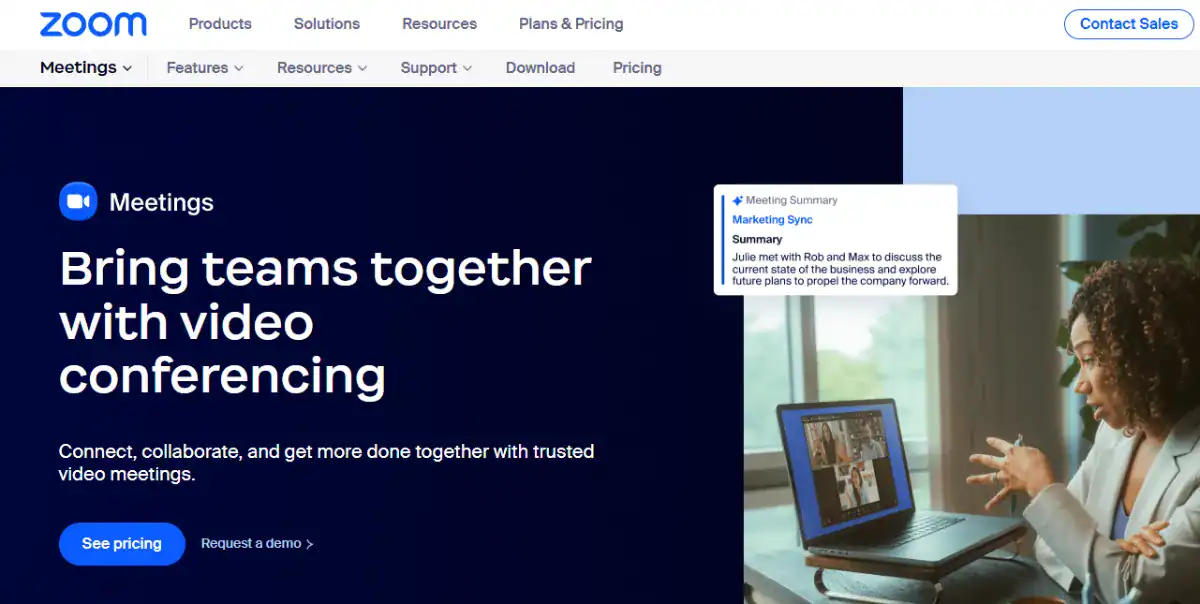Open the Products menu
This screenshot has height=604, width=1200.
click(x=220, y=23)
